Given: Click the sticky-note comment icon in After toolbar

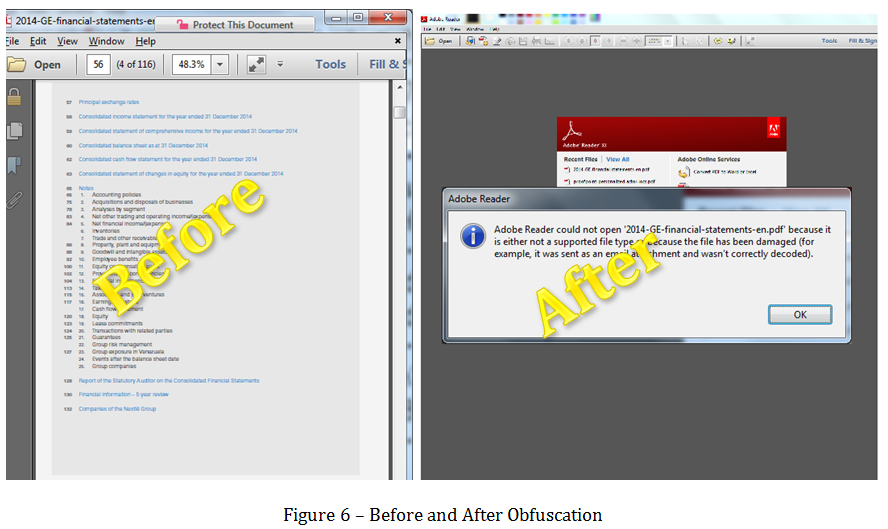Looking at the screenshot, I should [x=718, y=41].
